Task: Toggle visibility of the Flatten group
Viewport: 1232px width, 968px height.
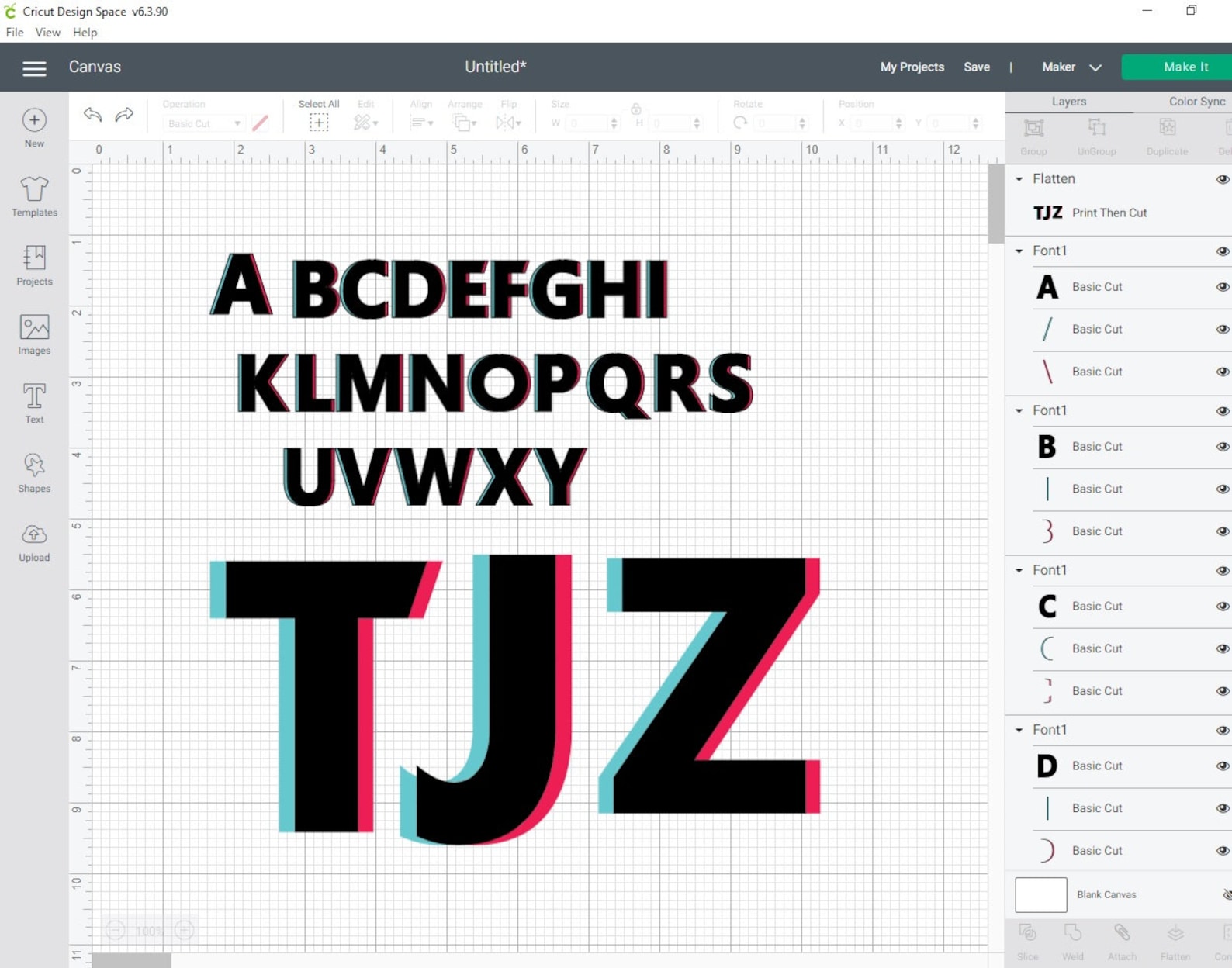Action: 1223,179
